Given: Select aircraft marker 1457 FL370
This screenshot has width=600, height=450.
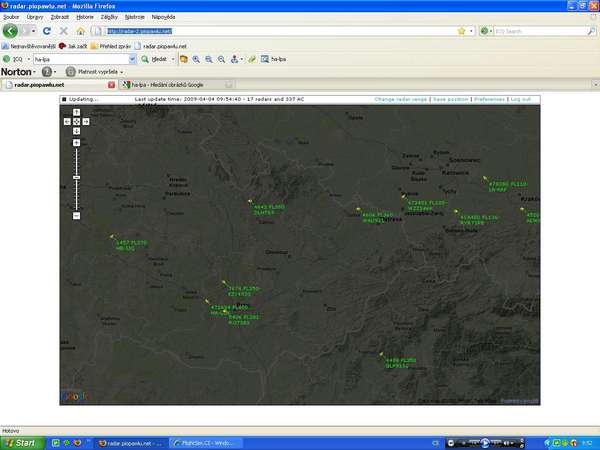Looking at the screenshot, I should (x=112, y=237).
